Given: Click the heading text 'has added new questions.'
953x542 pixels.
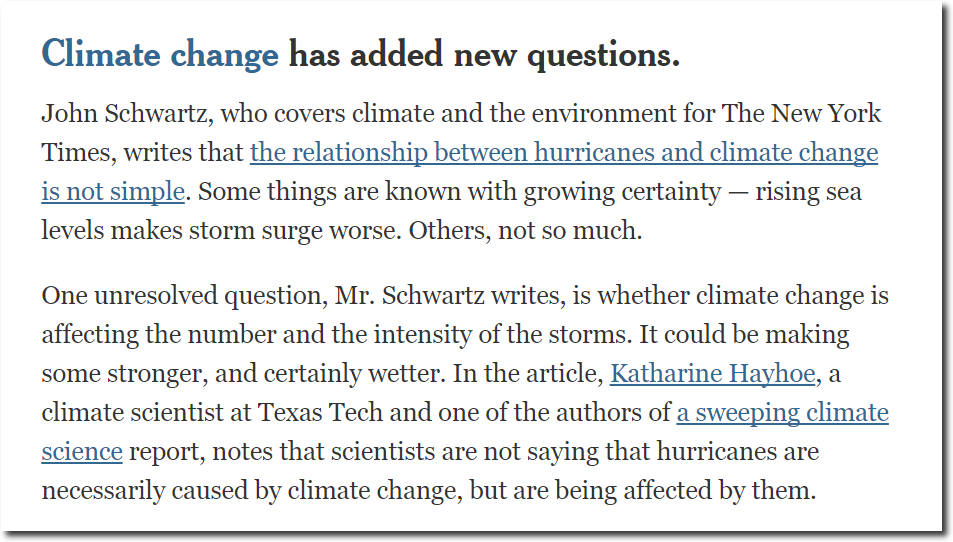Looking at the screenshot, I should click(484, 55).
